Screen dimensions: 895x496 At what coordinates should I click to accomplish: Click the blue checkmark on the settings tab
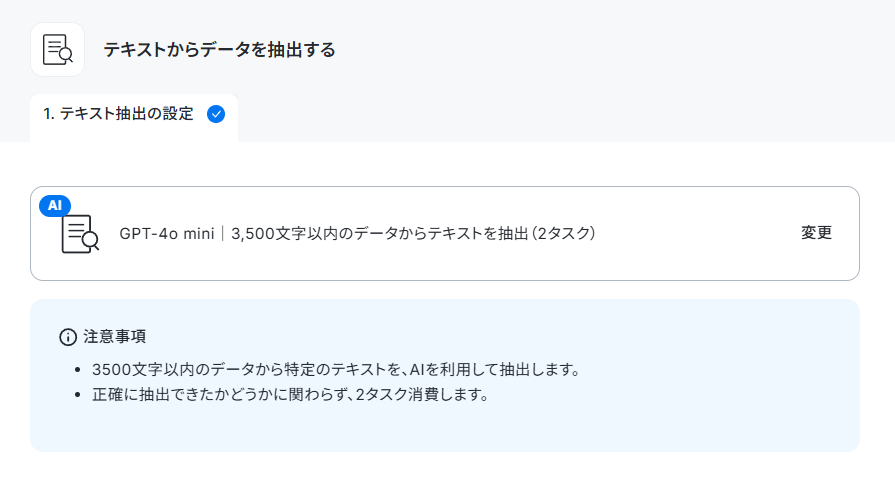click(216, 114)
